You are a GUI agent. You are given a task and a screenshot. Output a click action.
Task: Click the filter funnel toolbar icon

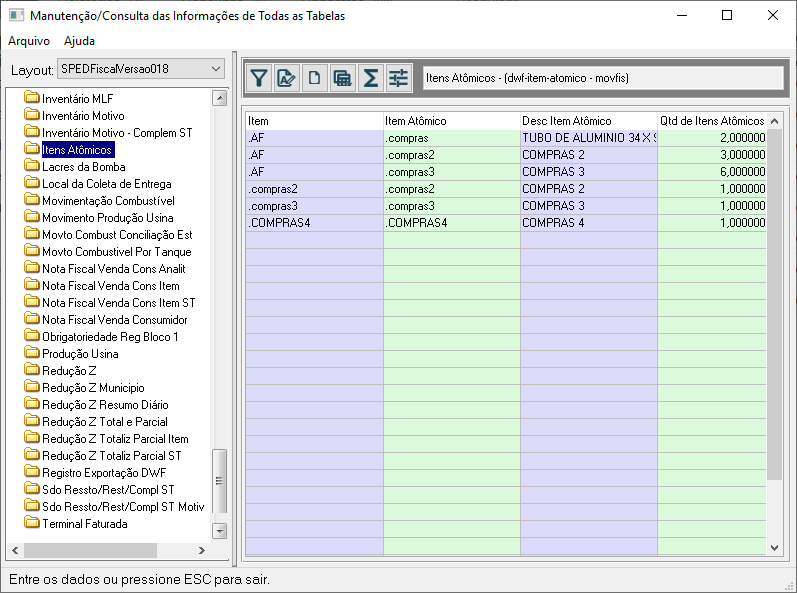[x=259, y=78]
